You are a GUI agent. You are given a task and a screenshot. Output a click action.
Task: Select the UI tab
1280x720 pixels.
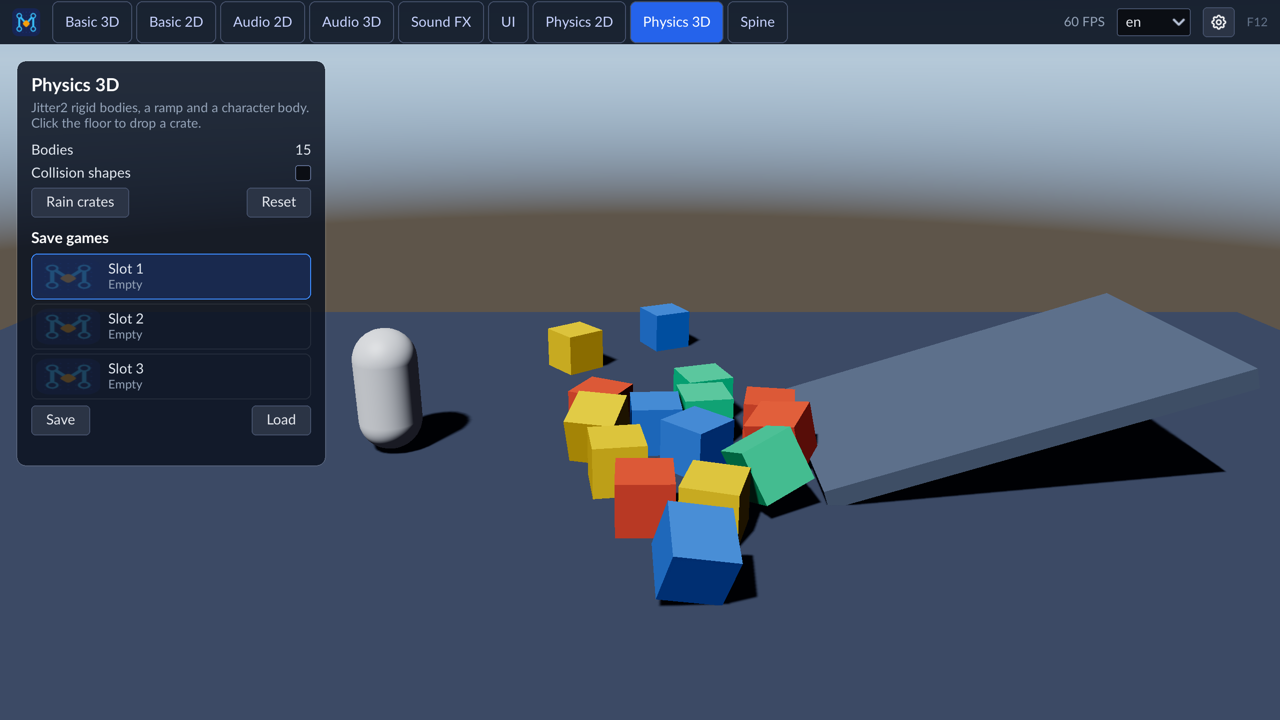coord(508,22)
